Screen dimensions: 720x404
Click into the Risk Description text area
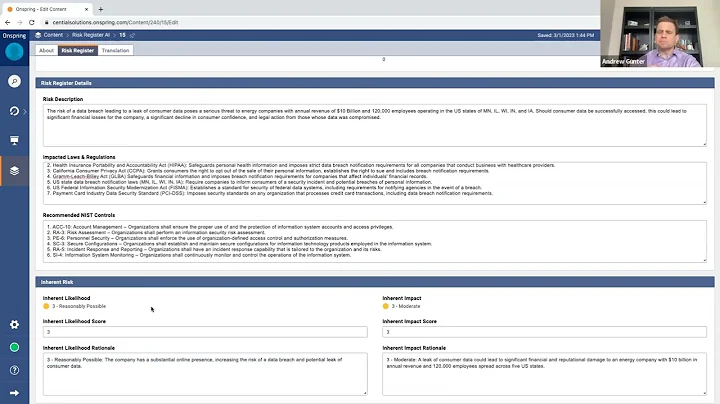375,125
